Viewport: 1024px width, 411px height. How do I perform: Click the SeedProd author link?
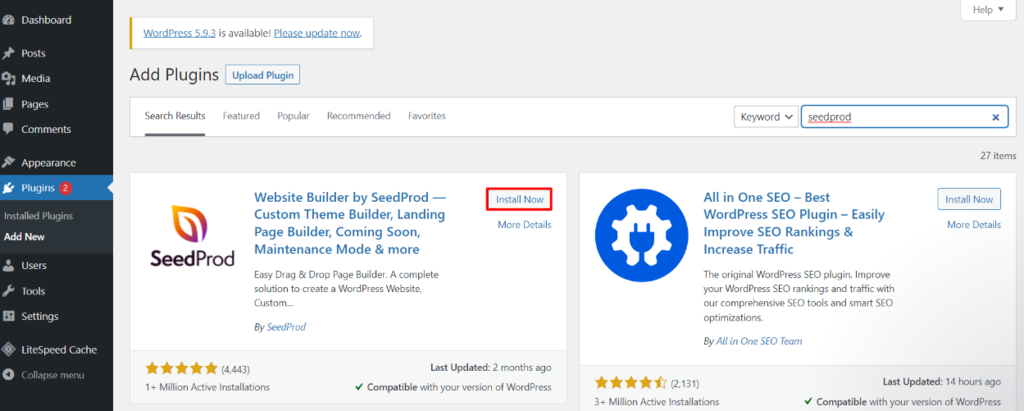(286, 327)
